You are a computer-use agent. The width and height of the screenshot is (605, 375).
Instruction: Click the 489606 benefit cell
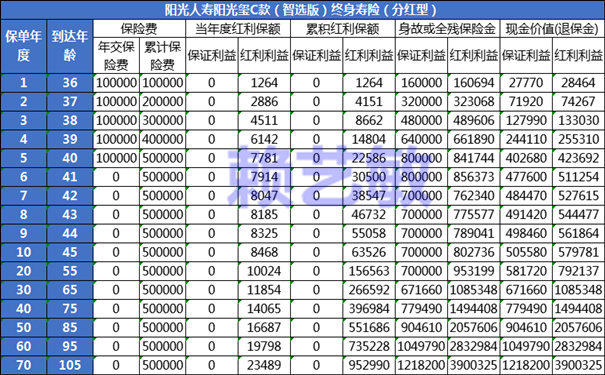tap(474, 120)
